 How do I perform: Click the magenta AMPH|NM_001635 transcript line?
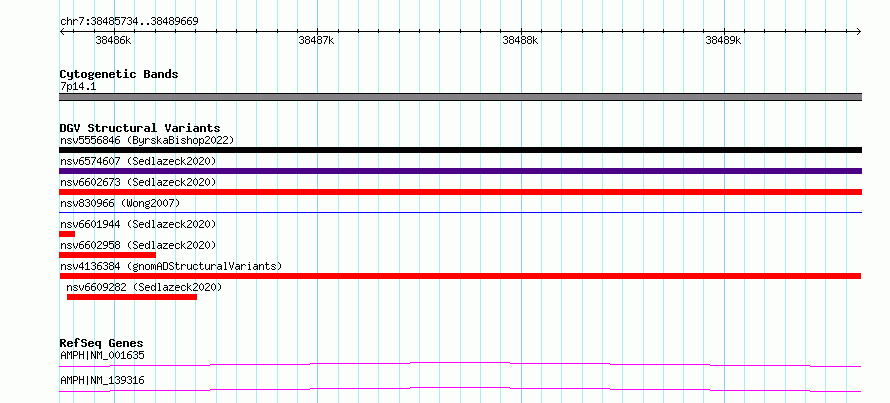460,364
